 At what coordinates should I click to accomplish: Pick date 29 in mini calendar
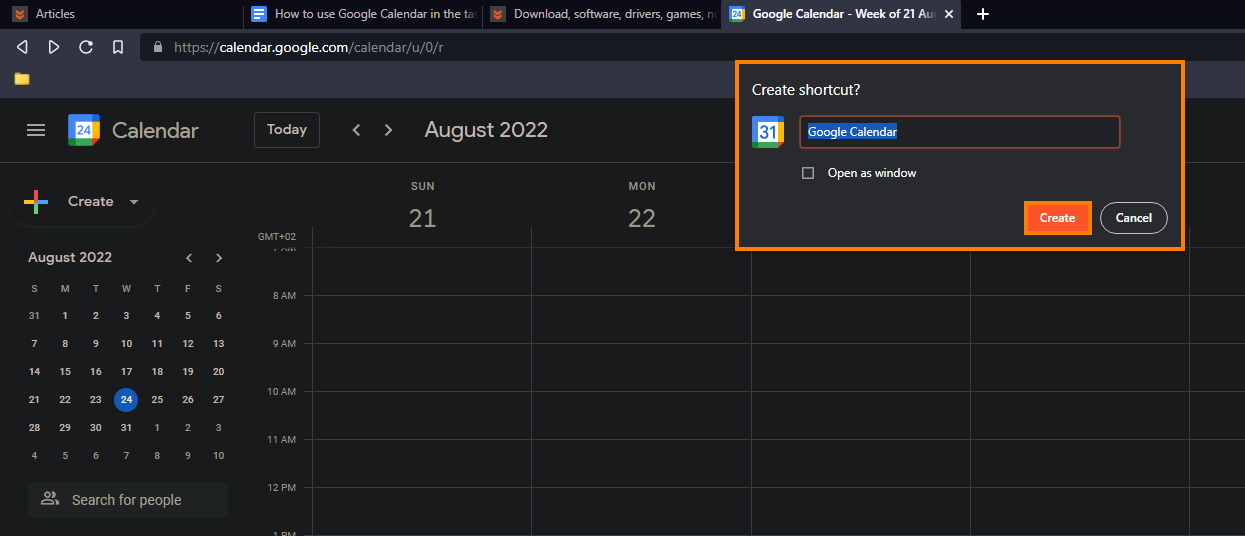click(65, 428)
